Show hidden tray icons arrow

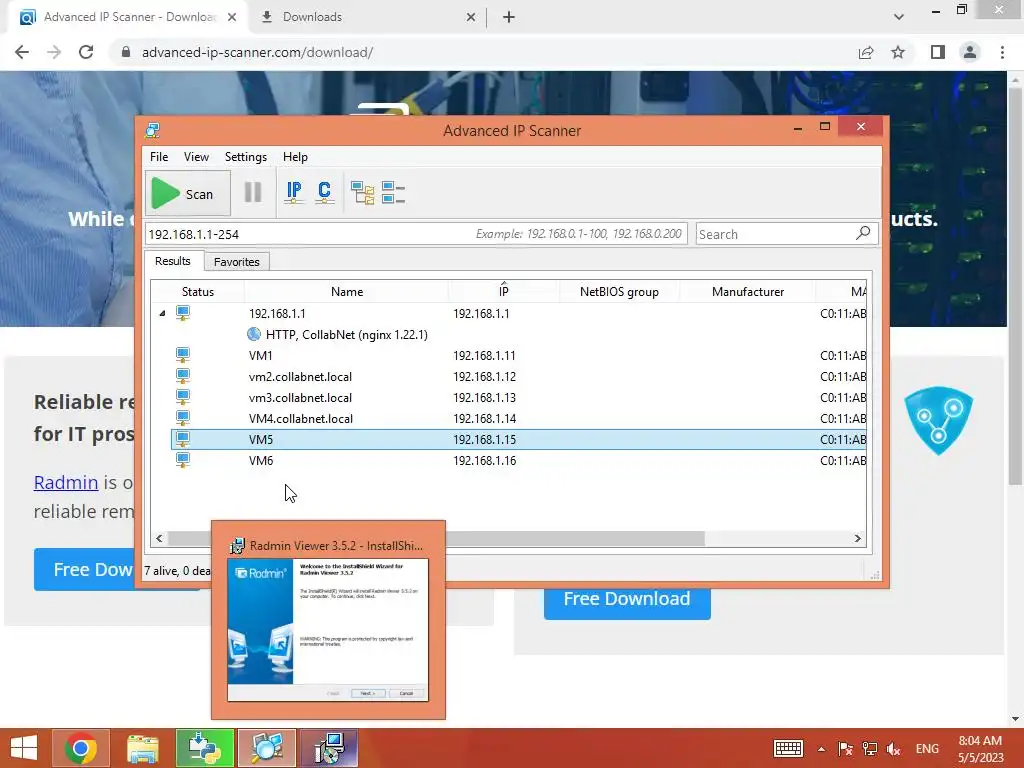click(822, 749)
